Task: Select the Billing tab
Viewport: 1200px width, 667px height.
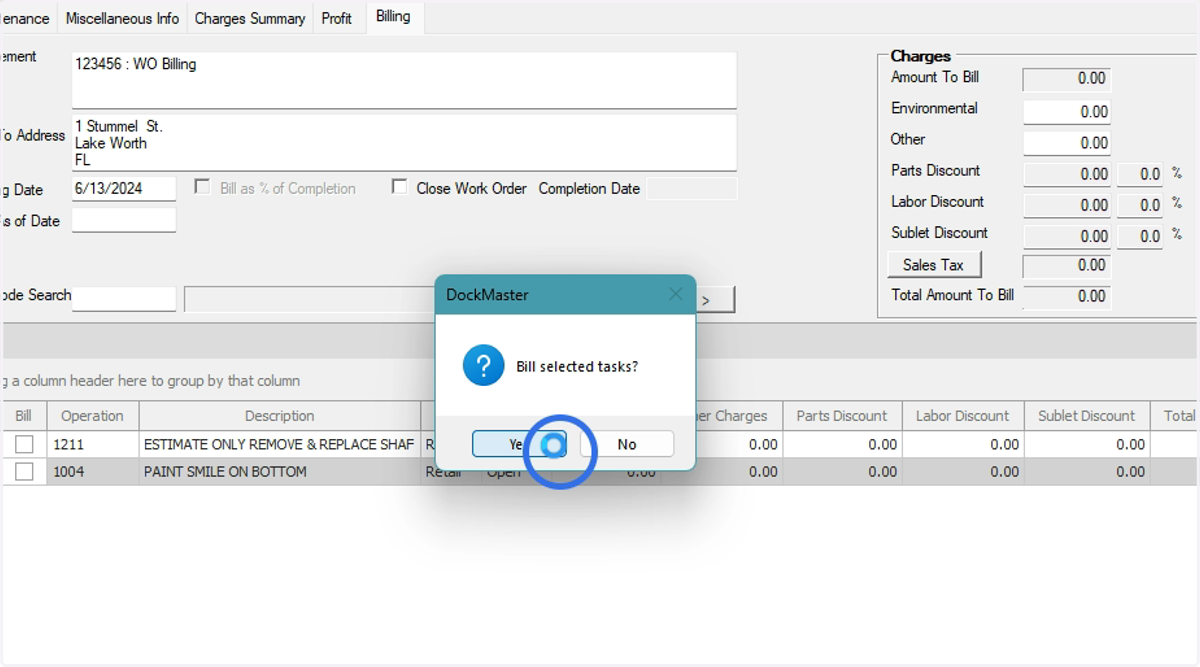Action: coord(393,16)
